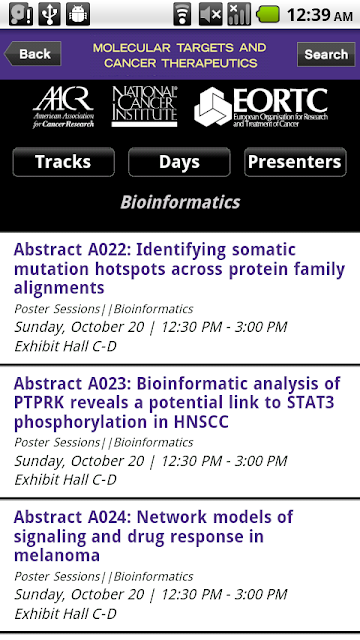Image resolution: width=360 pixels, height=640 pixels.
Task: Tap the USB connection status icon
Action: pyautogui.click(x=50, y=14)
